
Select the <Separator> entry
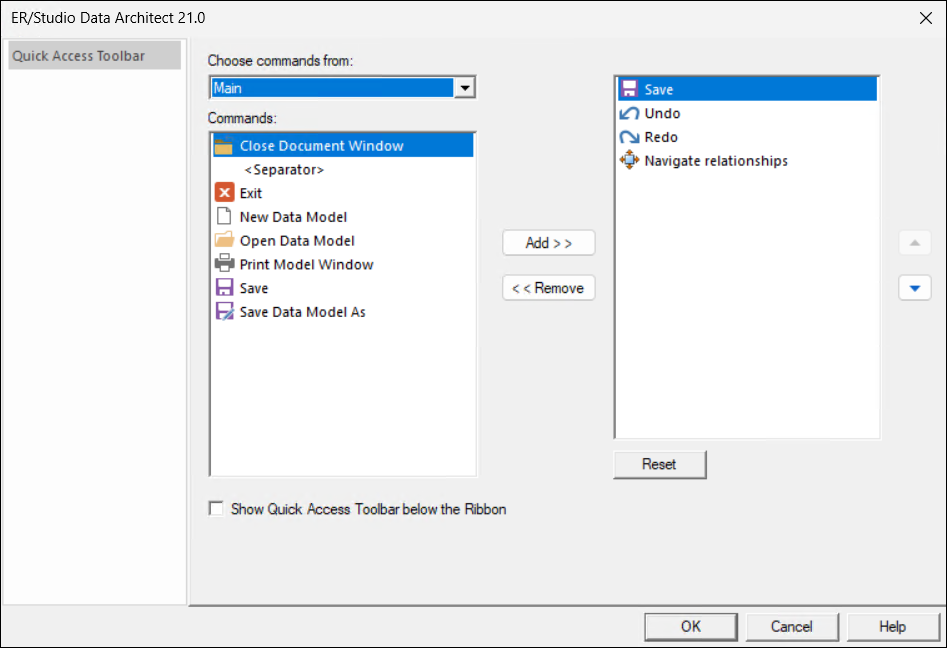pos(284,170)
